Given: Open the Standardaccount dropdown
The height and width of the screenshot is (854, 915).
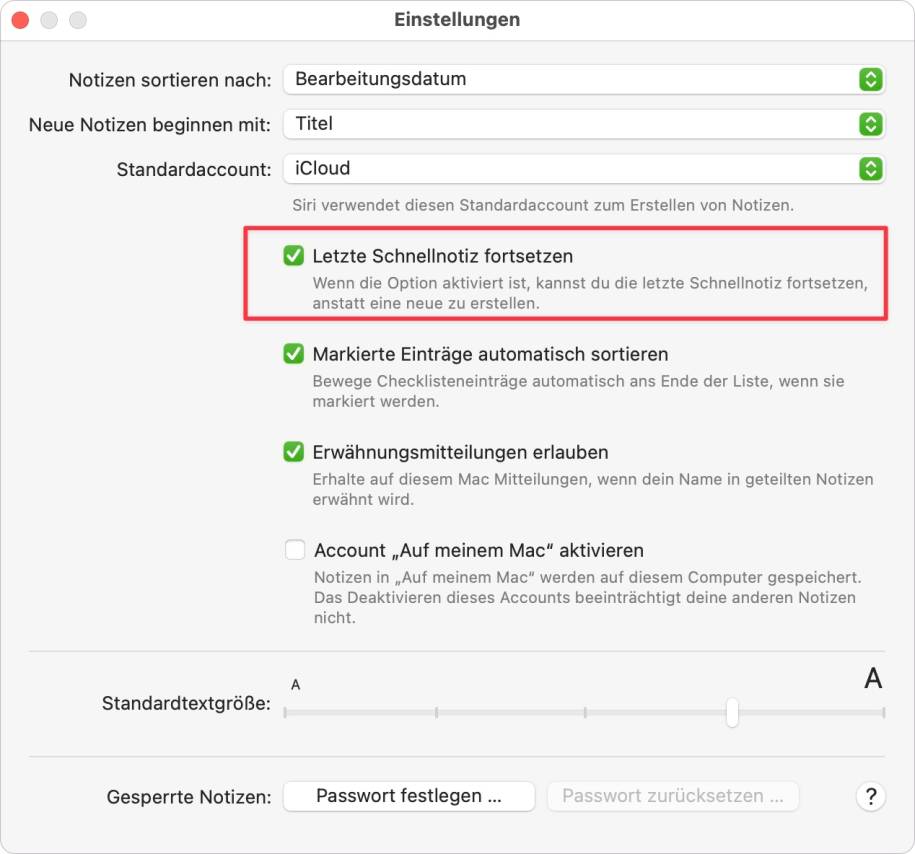Looking at the screenshot, I should [x=584, y=169].
